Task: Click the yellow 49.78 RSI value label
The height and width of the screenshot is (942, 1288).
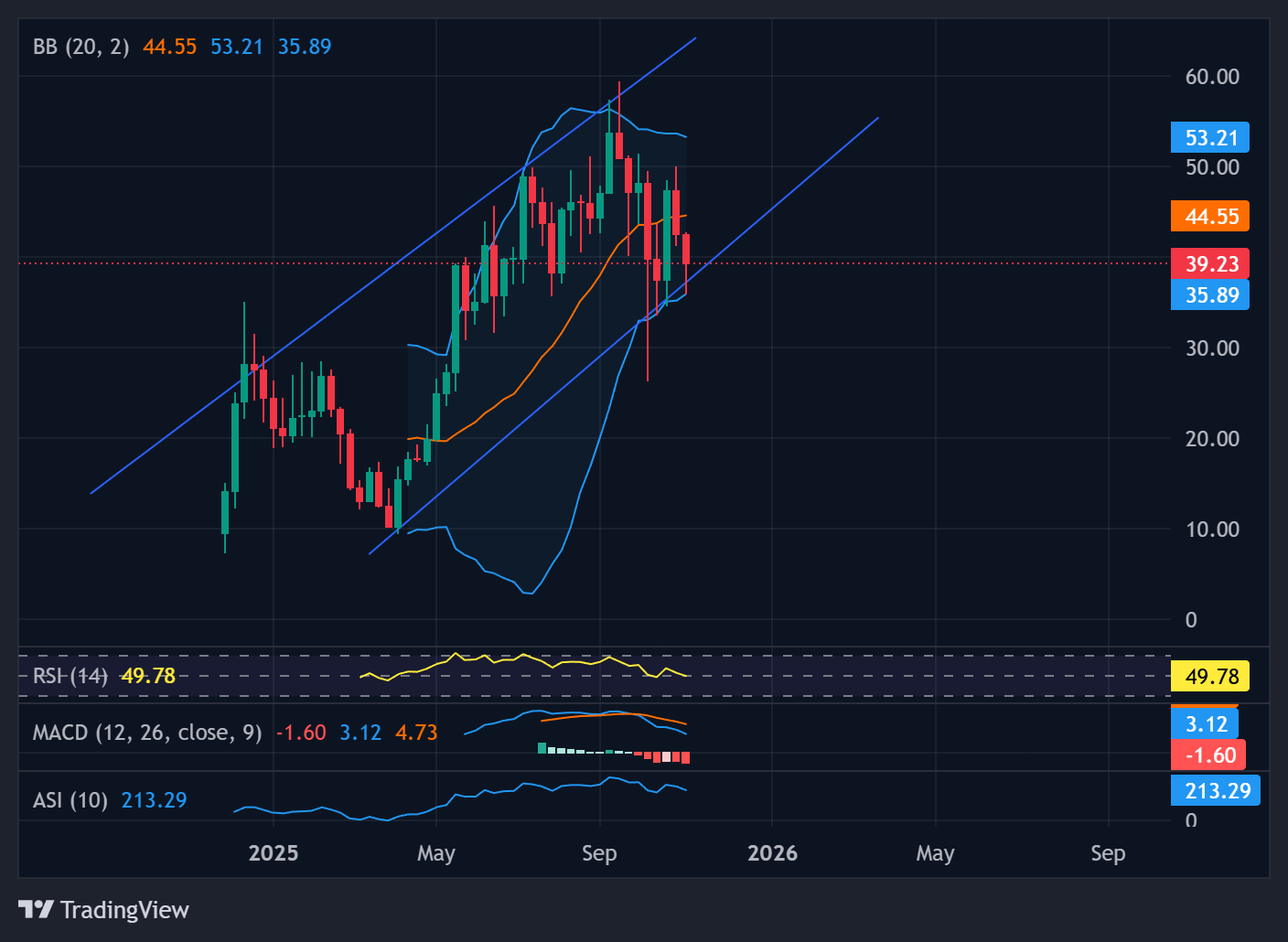Action: pos(1209,677)
